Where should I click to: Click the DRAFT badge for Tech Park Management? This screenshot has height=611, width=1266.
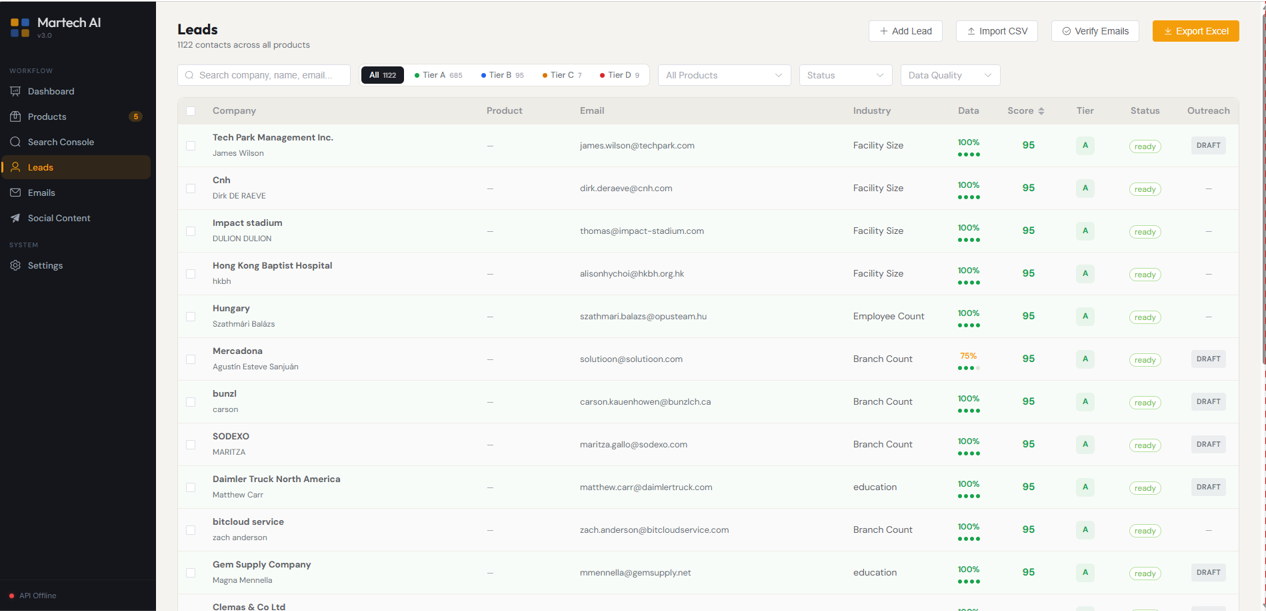click(x=1208, y=145)
